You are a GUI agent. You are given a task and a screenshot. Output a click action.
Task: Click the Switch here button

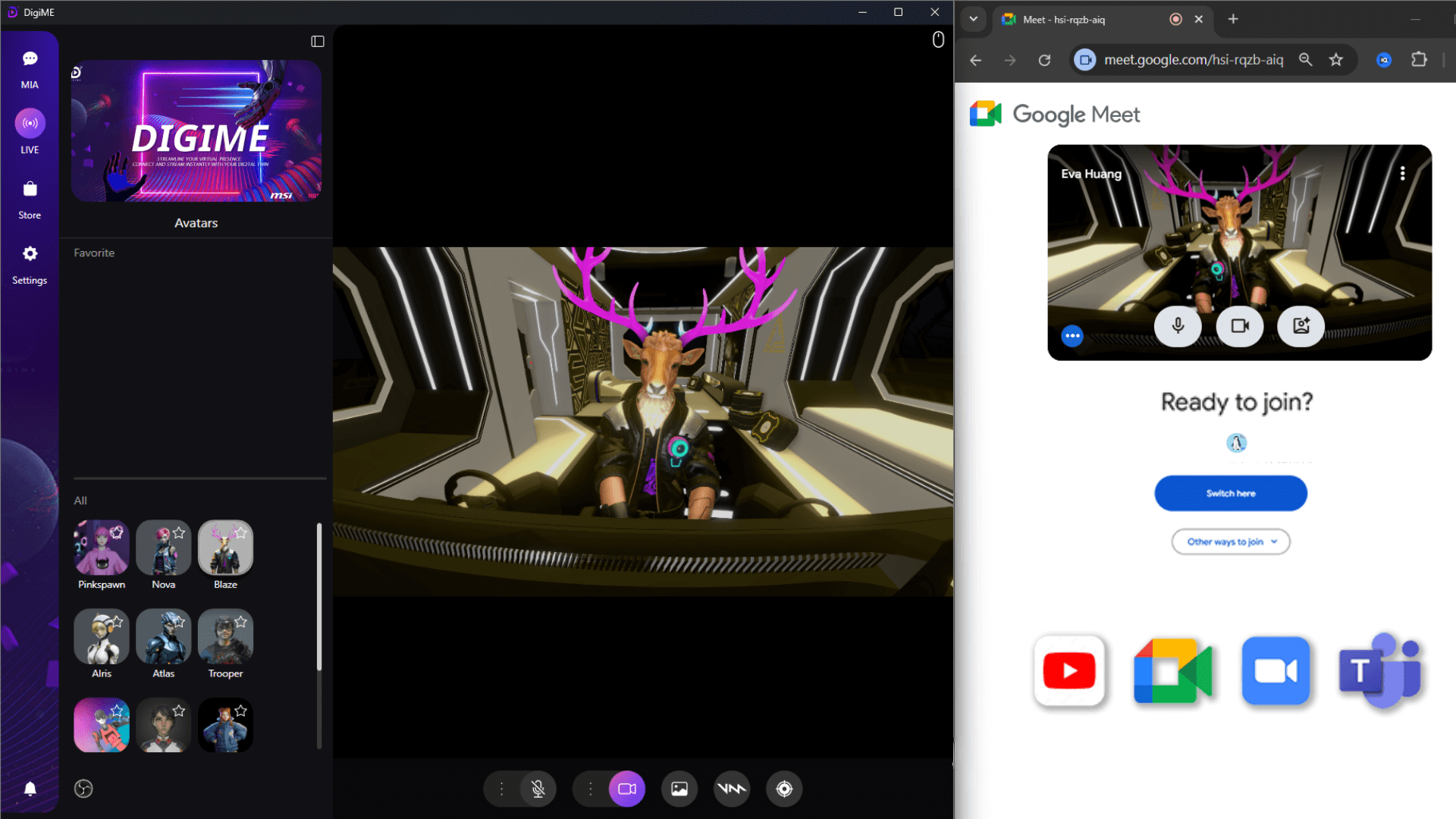point(1231,494)
